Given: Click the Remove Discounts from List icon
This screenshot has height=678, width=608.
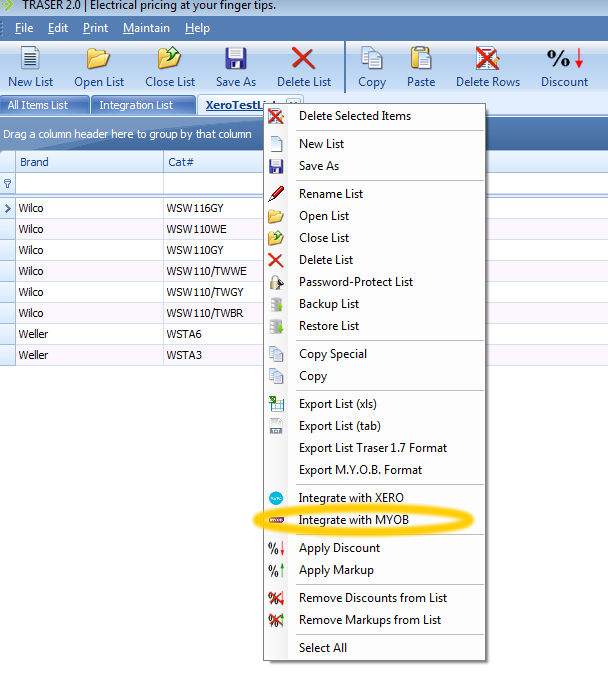Looking at the screenshot, I should click(276, 598).
